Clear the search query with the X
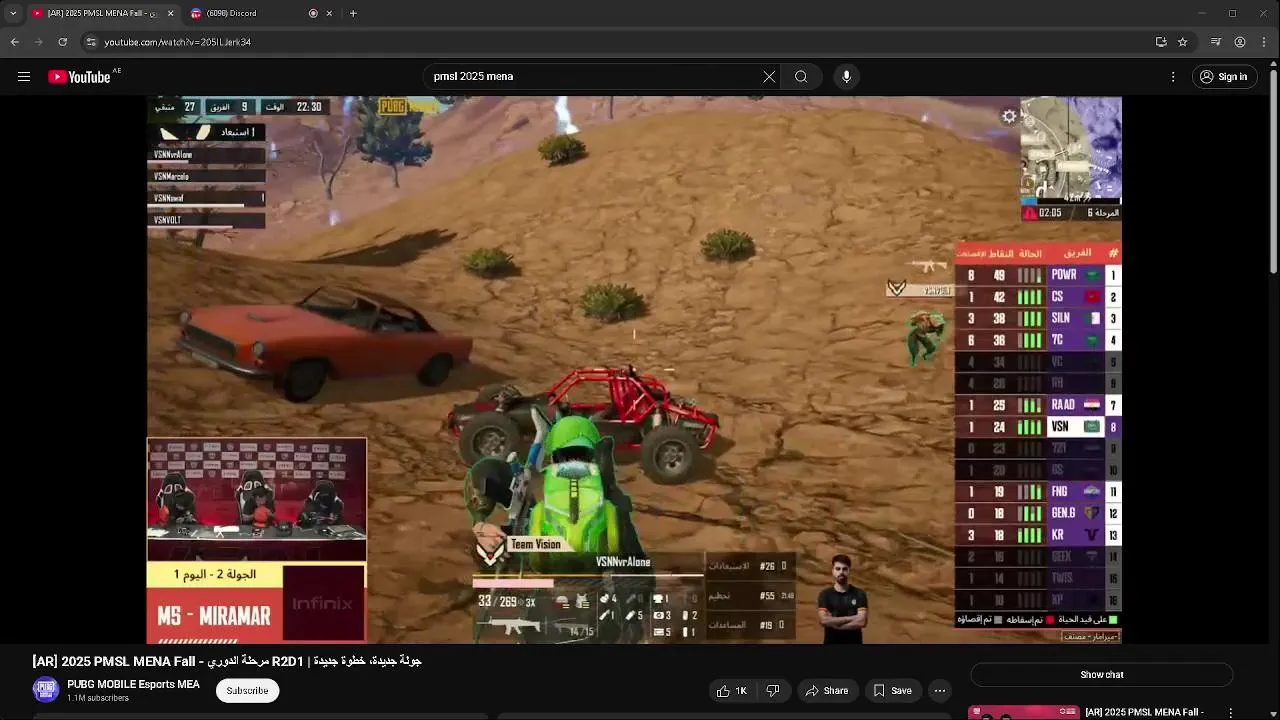Screen dimensions: 1280x720 [x=769, y=77]
